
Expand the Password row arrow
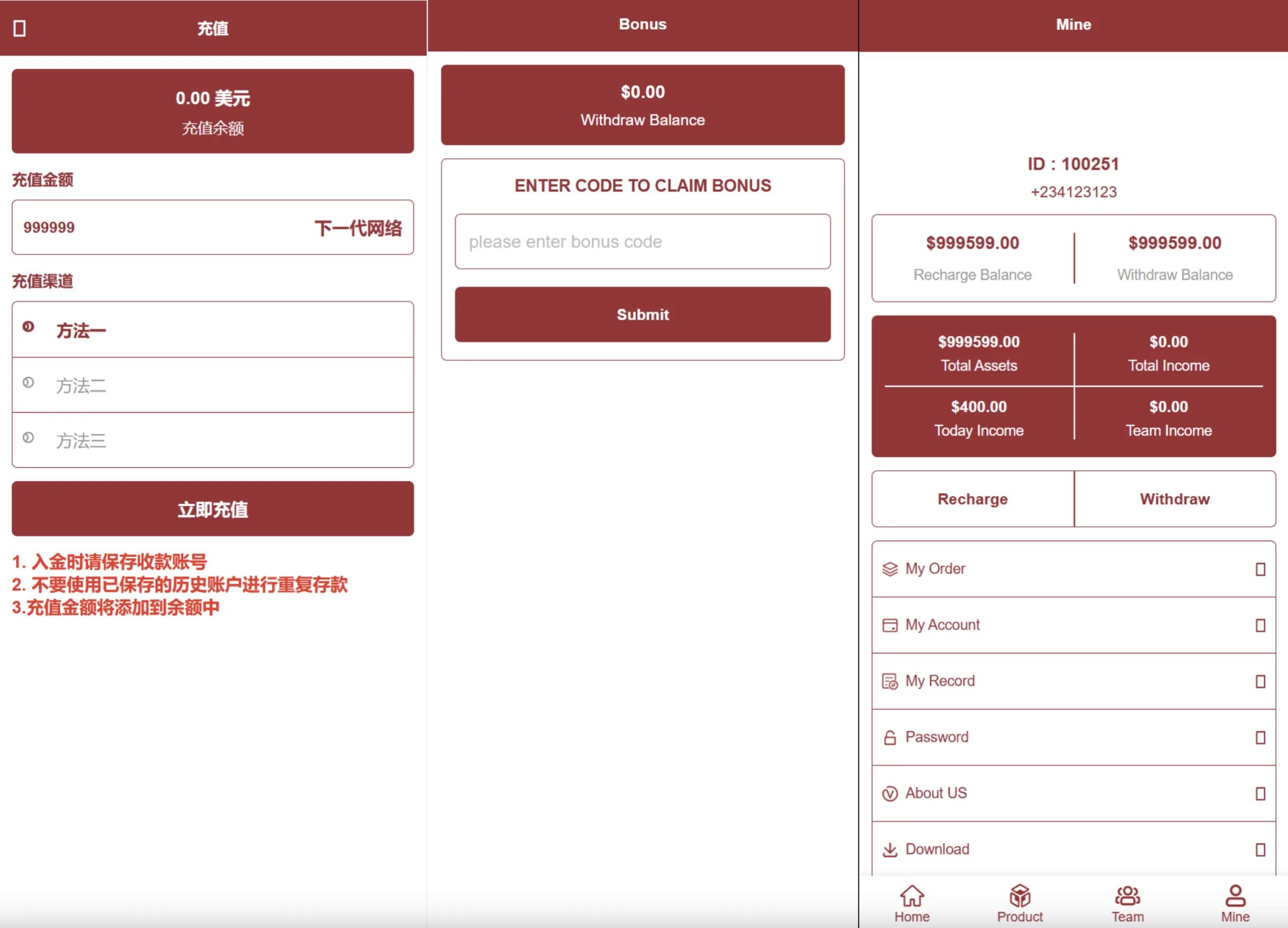click(x=1259, y=738)
